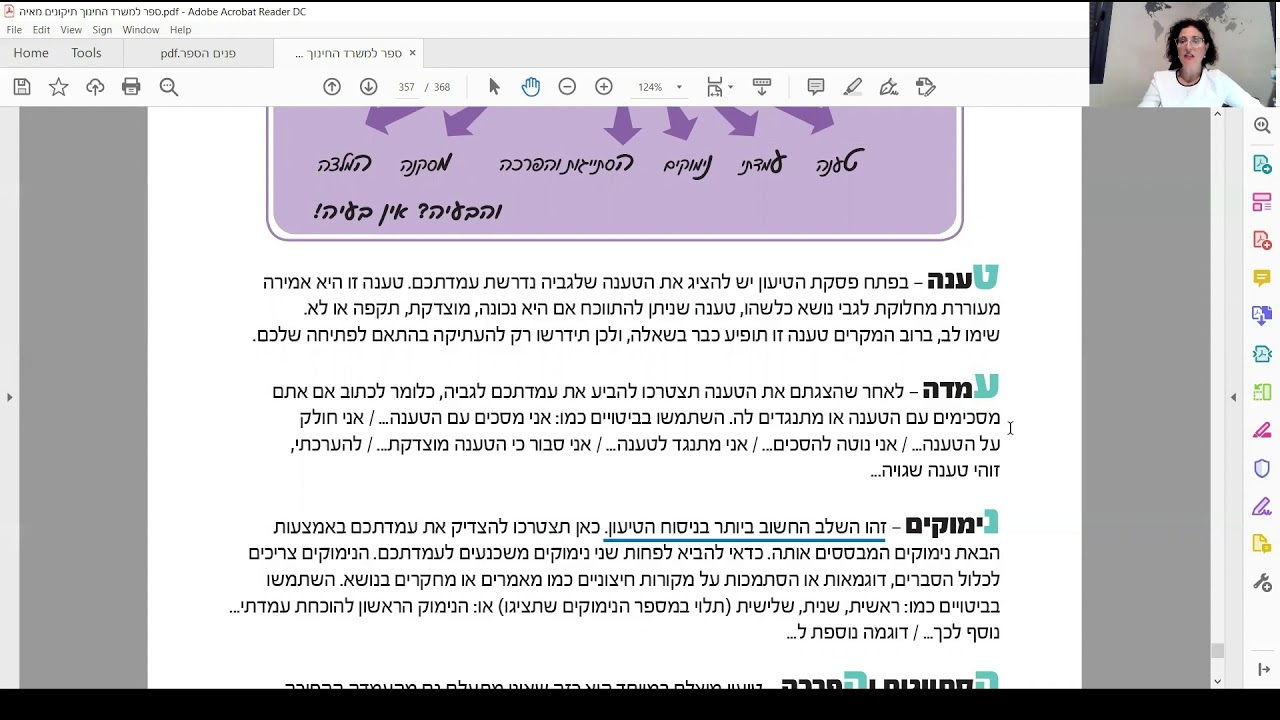The height and width of the screenshot is (720, 1280).
Task: Click the scrollbar down arrow at bottom
Action: tap(1217, 681)
